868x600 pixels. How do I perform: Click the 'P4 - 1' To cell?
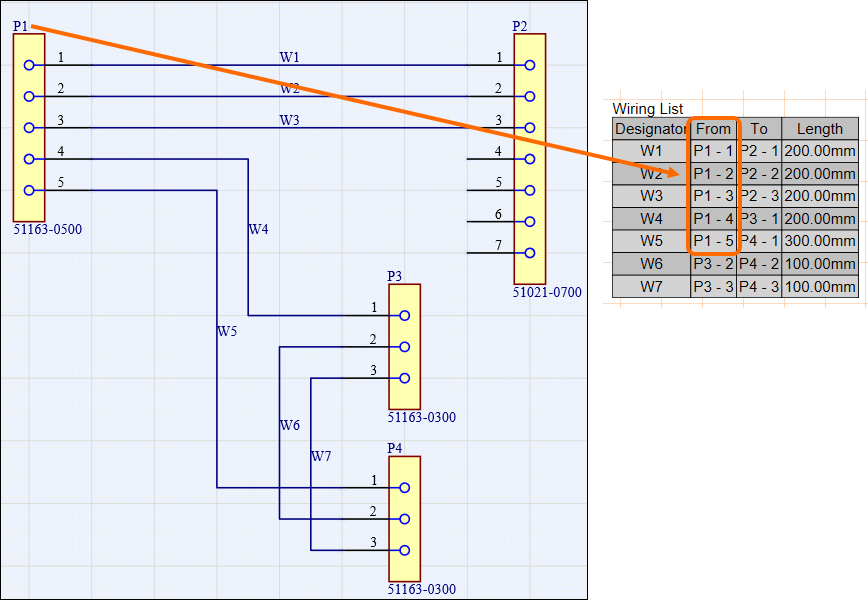click(759, 241)
